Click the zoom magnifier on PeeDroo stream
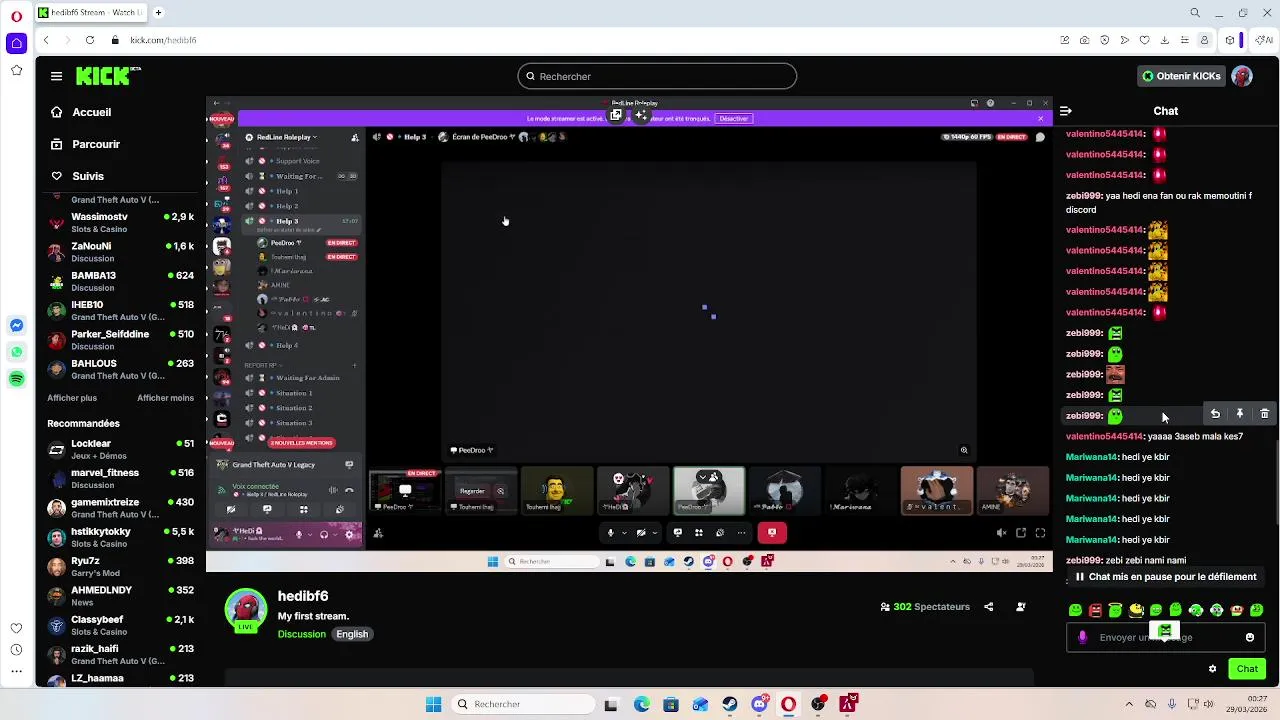 pyautogui.click(x=964, y=450)
